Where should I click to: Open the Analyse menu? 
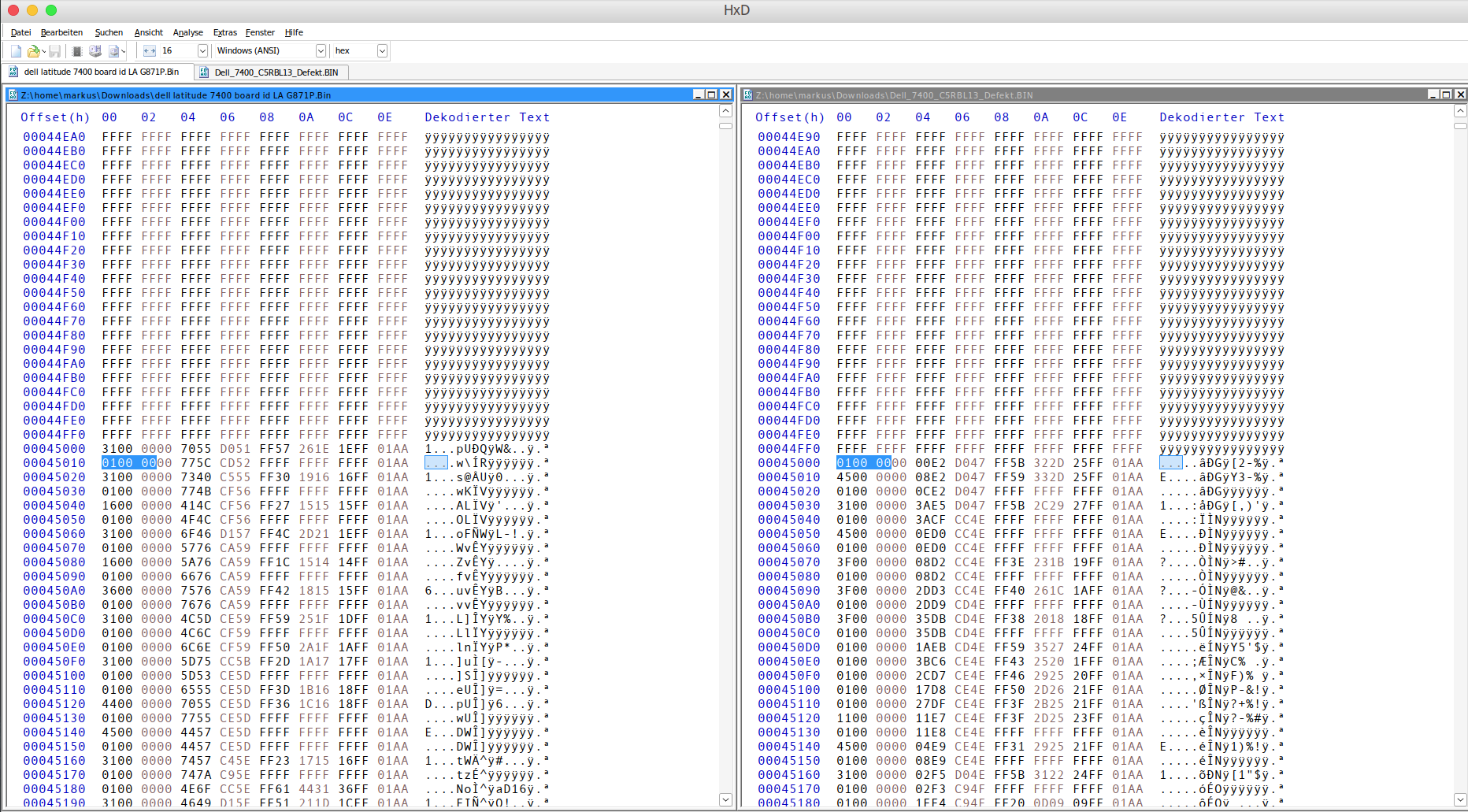point(188,32)
